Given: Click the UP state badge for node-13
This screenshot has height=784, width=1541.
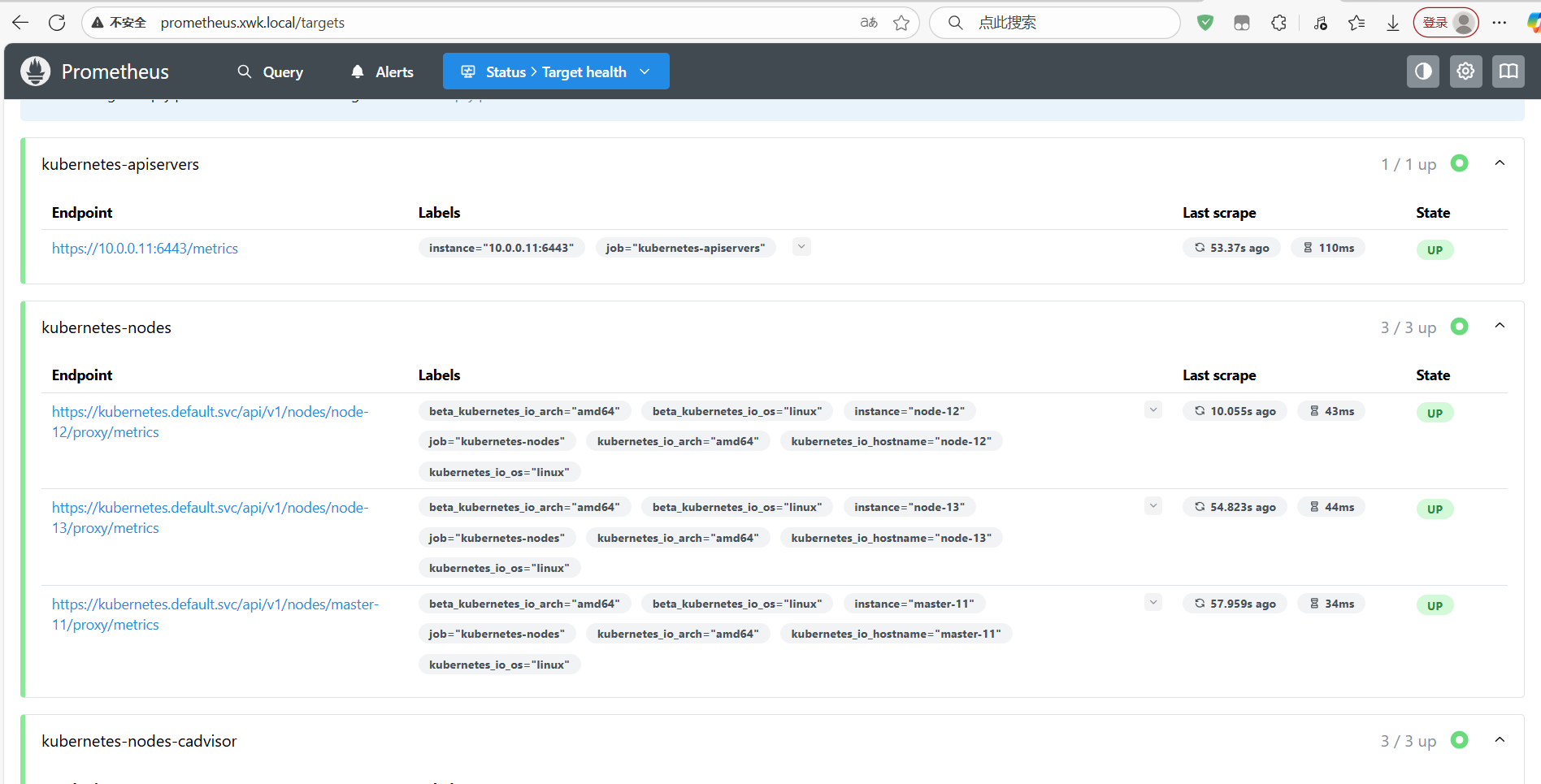Looking at the screenshot, I should coord(1435,509).
